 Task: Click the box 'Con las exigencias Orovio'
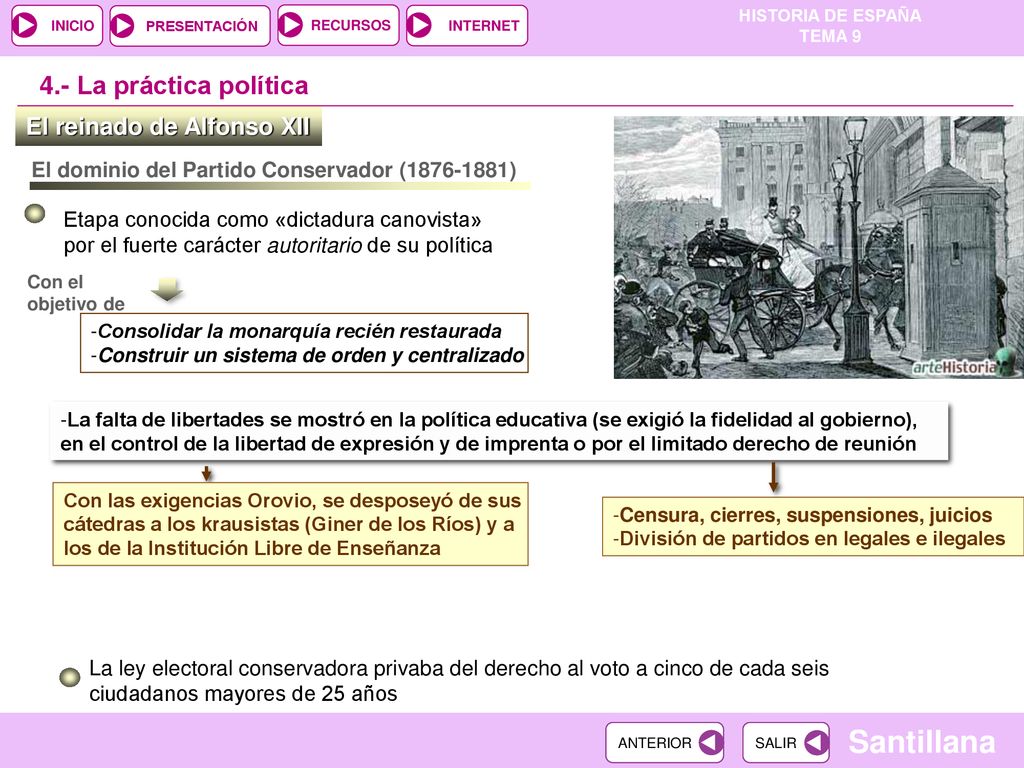pos(291,524)
